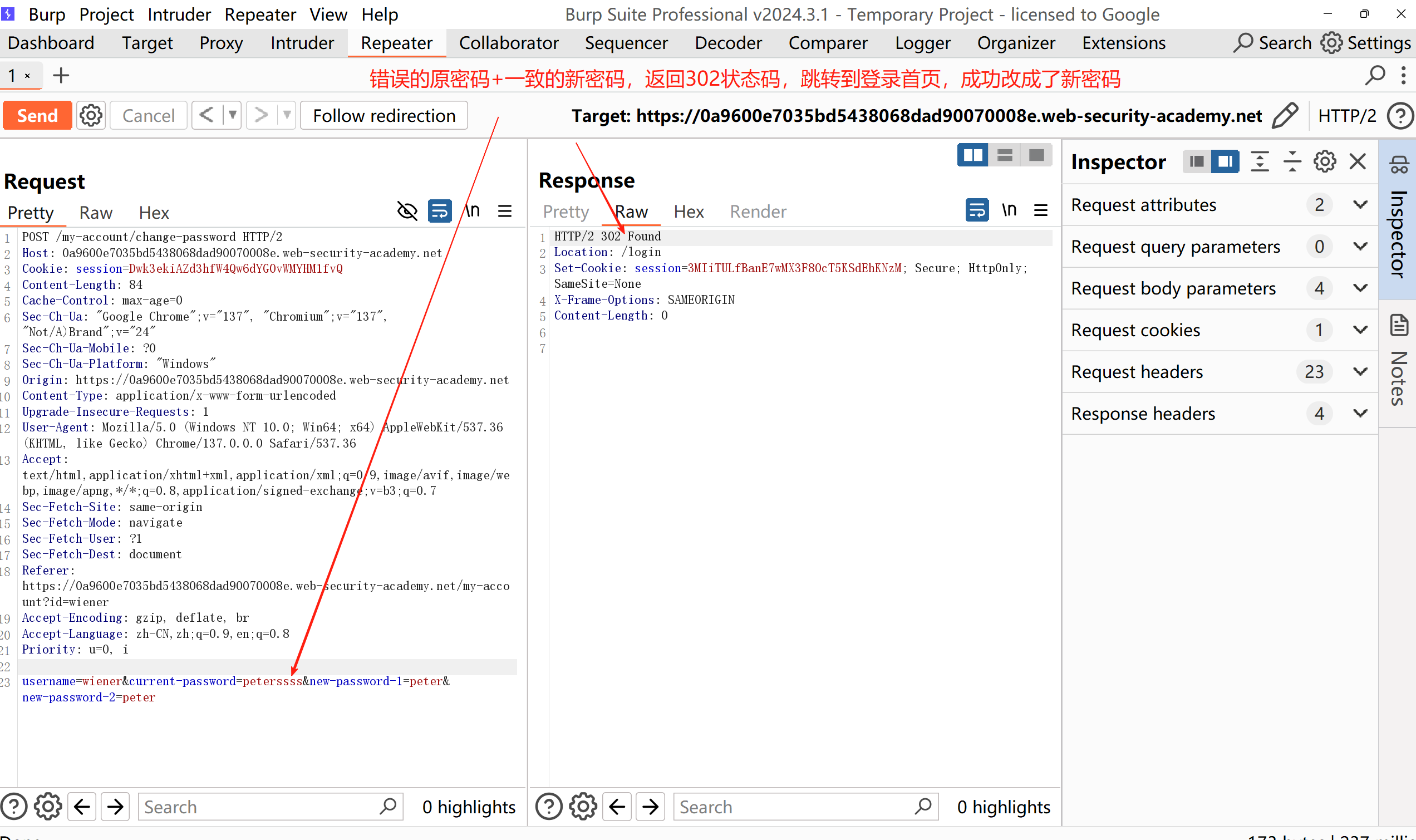Screen dimensions: 1416x840
Task: Open Inspector settings gear icon
Action: (1325, 162)
